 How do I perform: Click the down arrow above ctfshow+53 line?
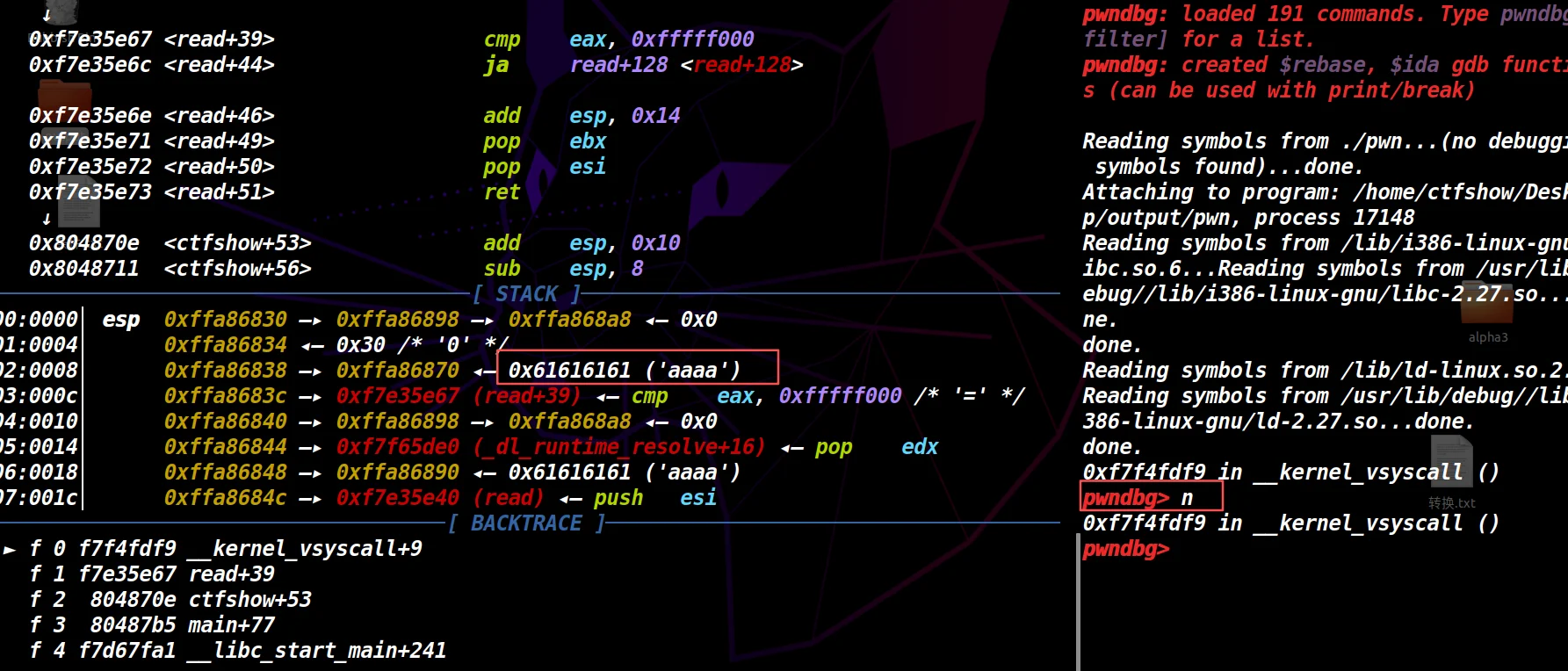point(47,218)
